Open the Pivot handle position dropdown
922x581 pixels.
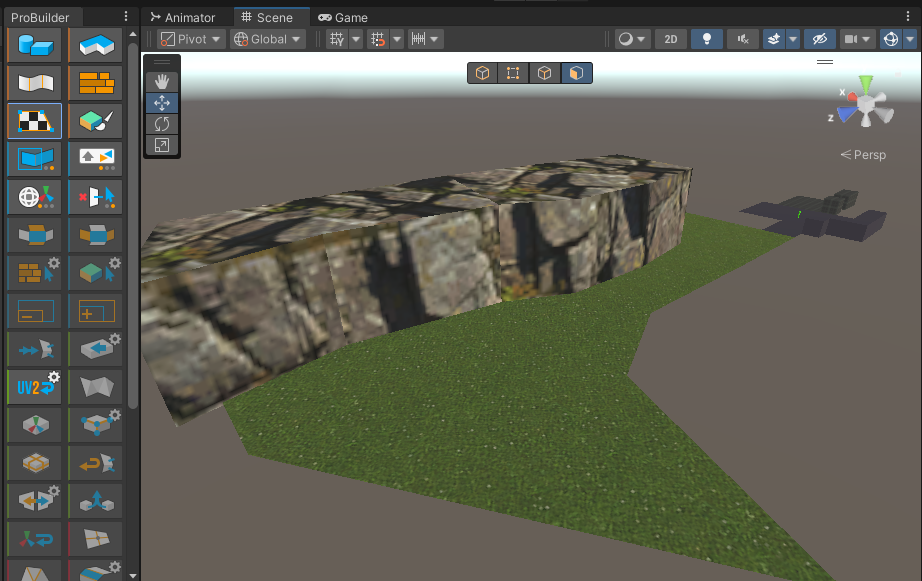[x=191, y=39]
